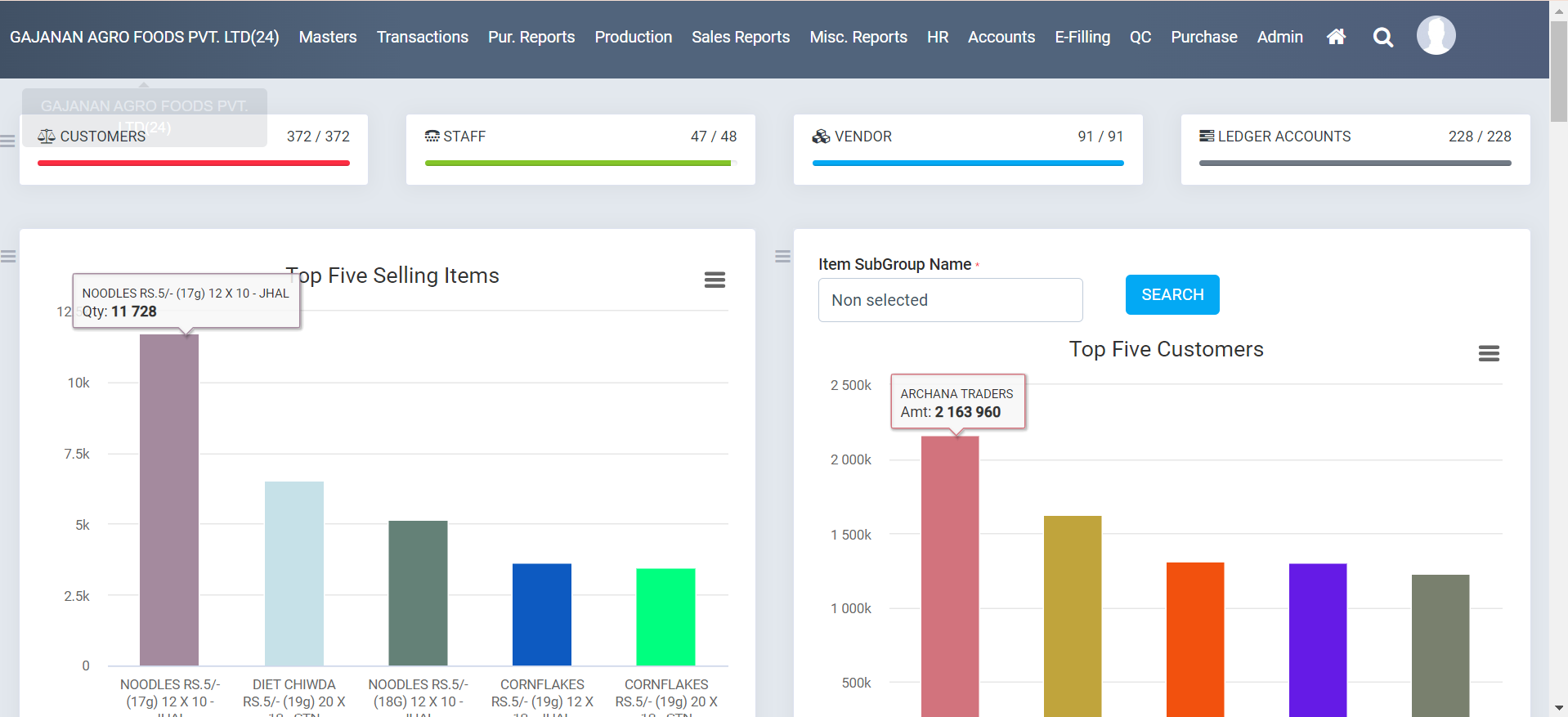Open search via magnifier icon
Image resolution: width=1568 pixels, height=717 pixels.
[1382, 38]
